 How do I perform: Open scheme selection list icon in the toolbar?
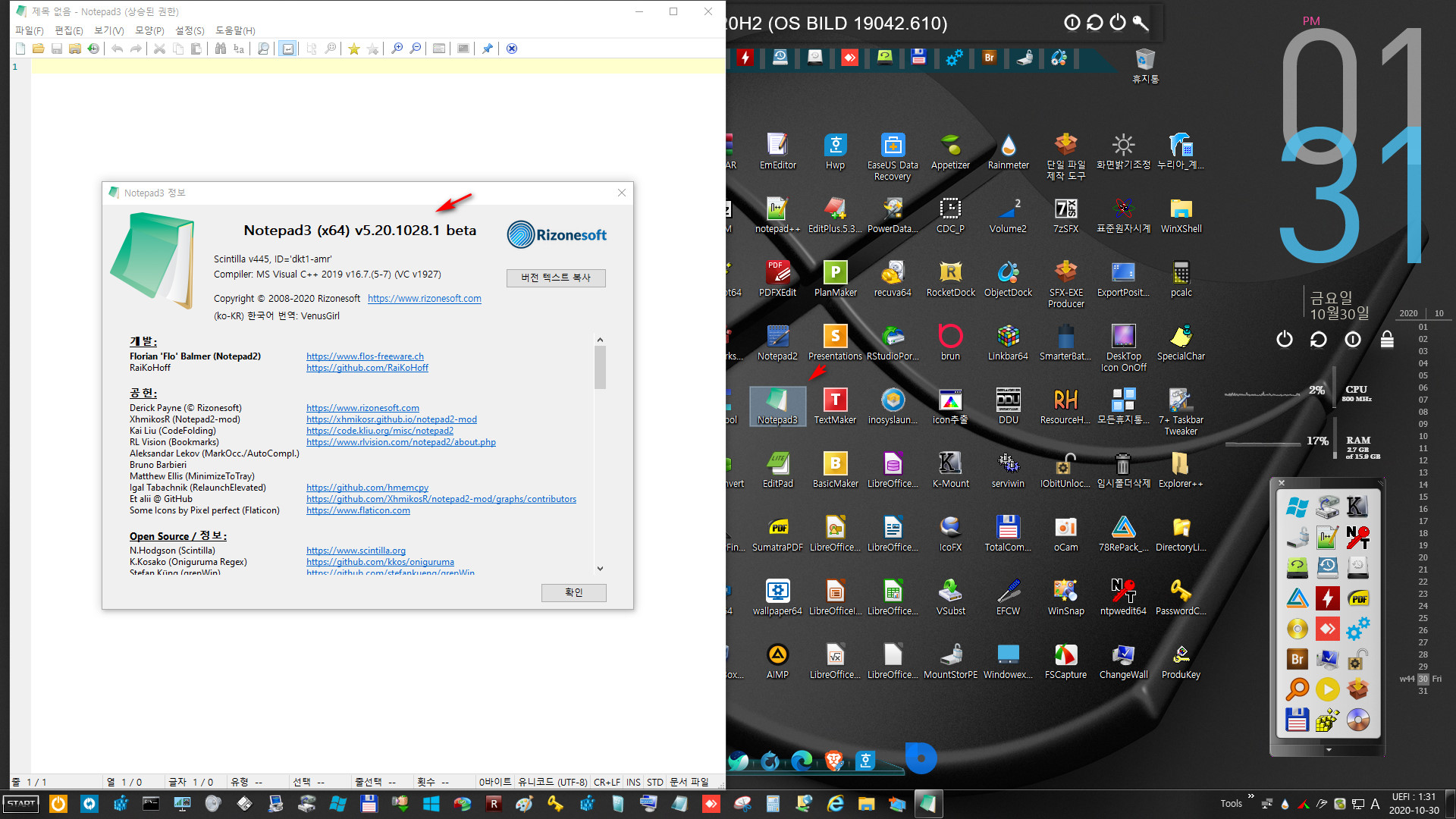tap(439, 49)
